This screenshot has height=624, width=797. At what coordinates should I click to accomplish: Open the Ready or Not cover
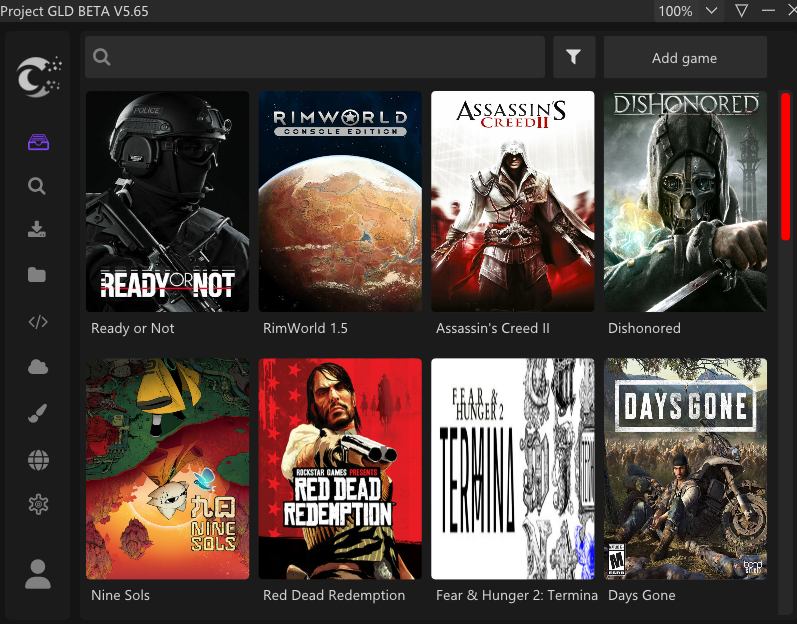point(167,201)
